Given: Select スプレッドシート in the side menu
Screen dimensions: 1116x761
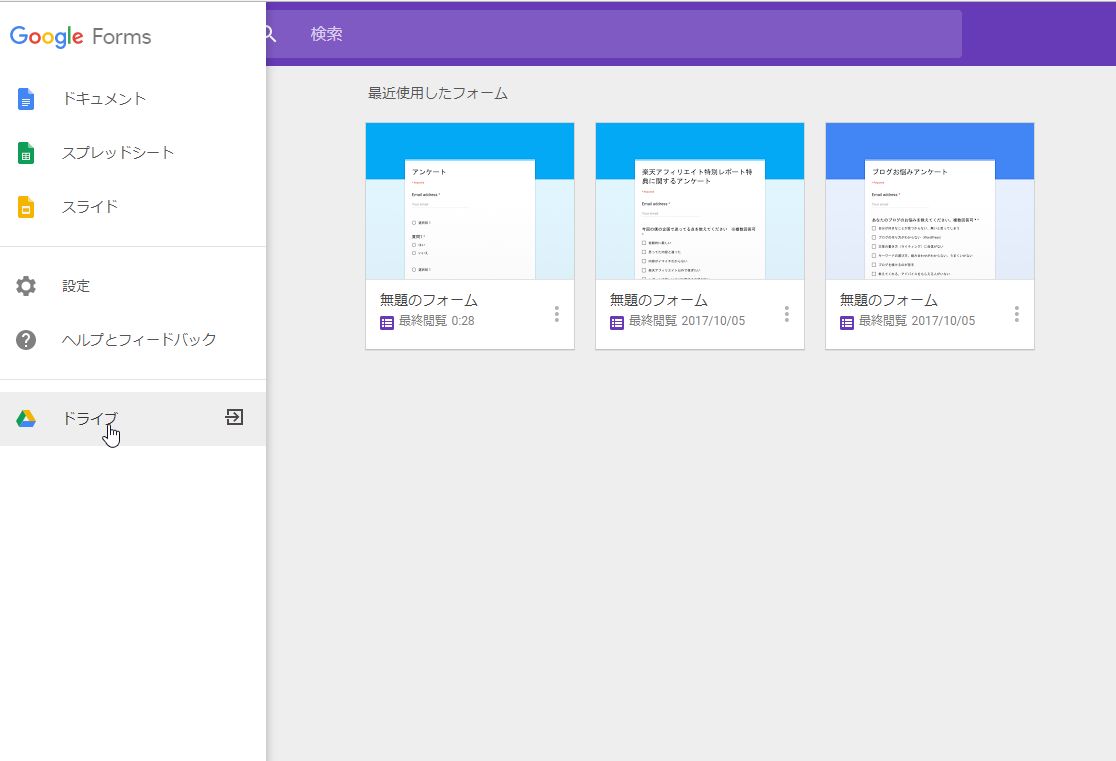Looking at the screenshot, I should tap(132, 153).
